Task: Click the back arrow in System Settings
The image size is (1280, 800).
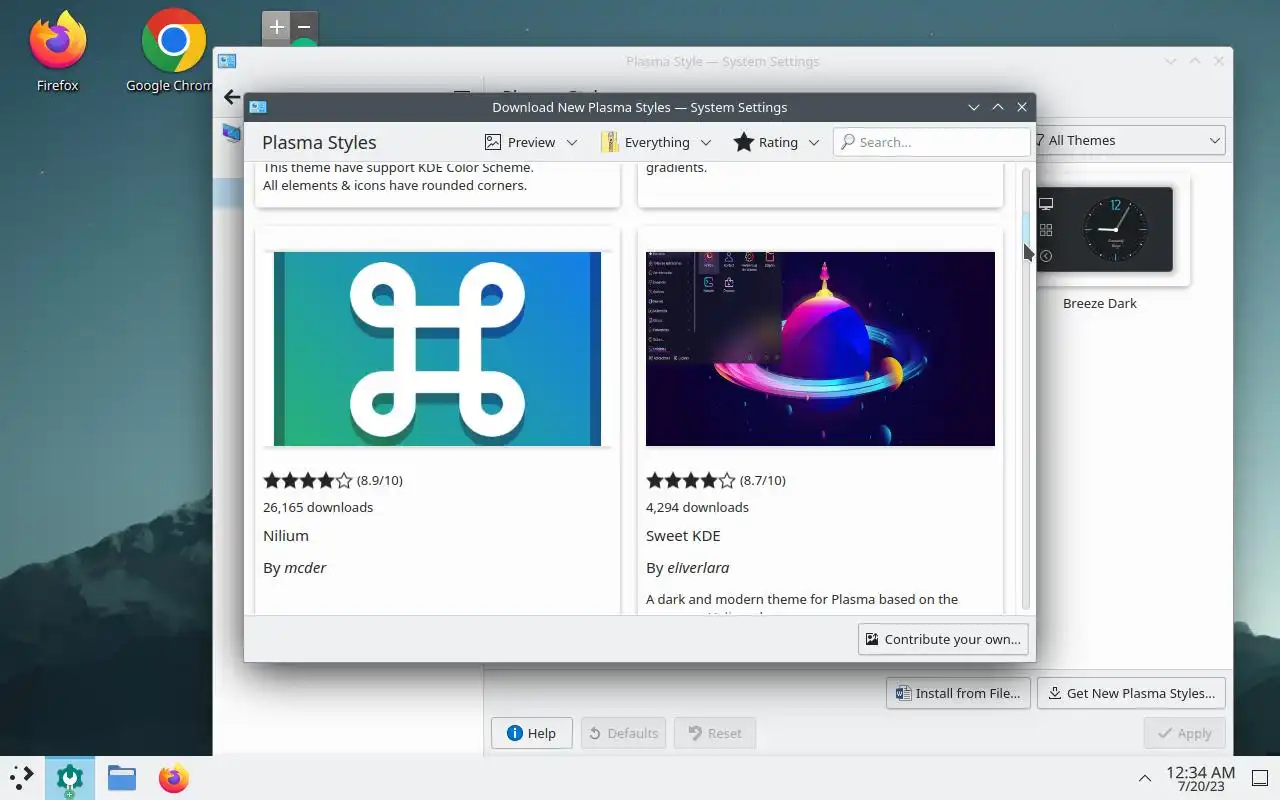Action: (232, 97)
